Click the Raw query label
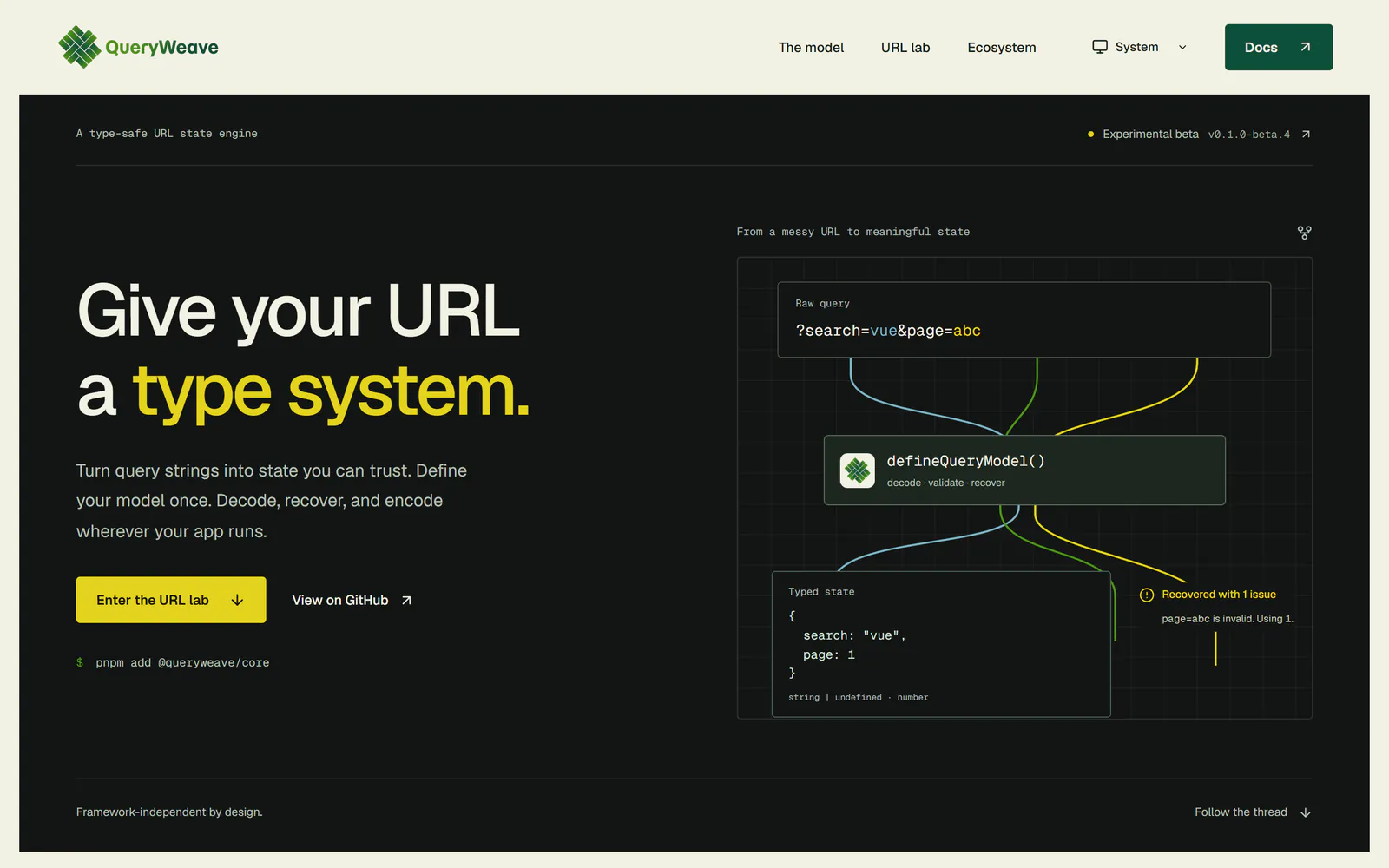This screenshot has width=1389, height=868. point(822,304)
